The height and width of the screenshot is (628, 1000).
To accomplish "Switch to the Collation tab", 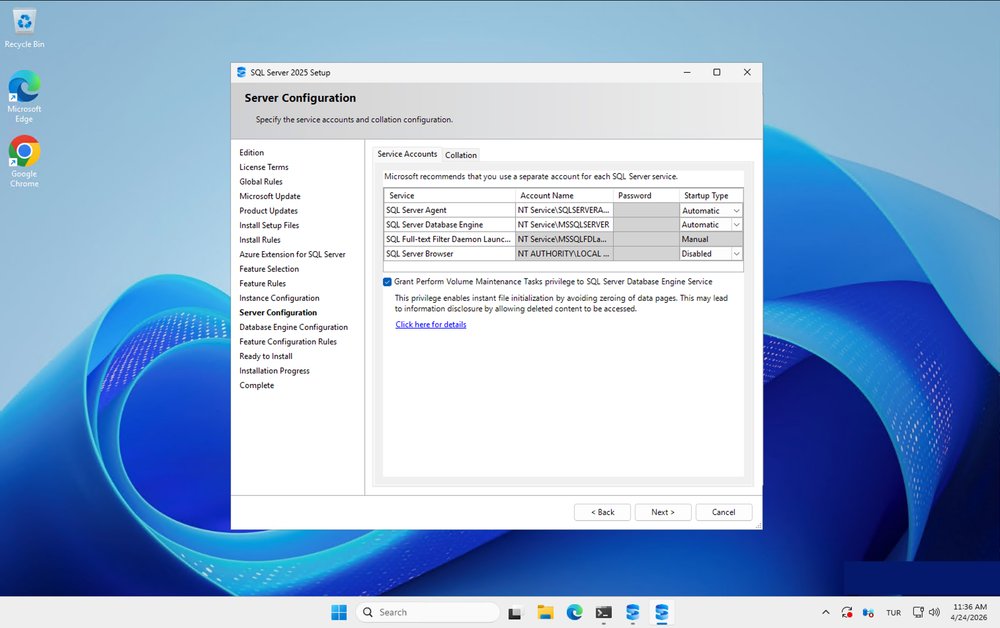I will 461,155.
